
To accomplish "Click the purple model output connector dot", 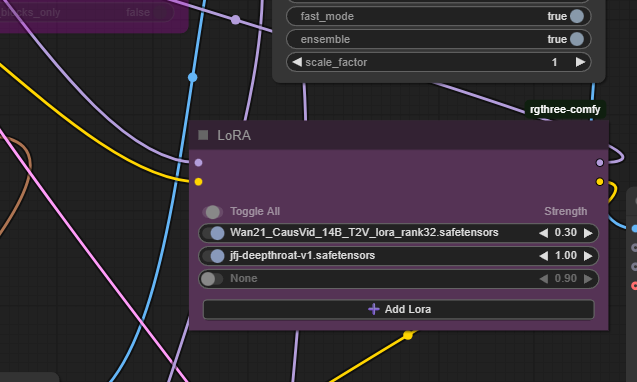I will click(x=600, y=163).
